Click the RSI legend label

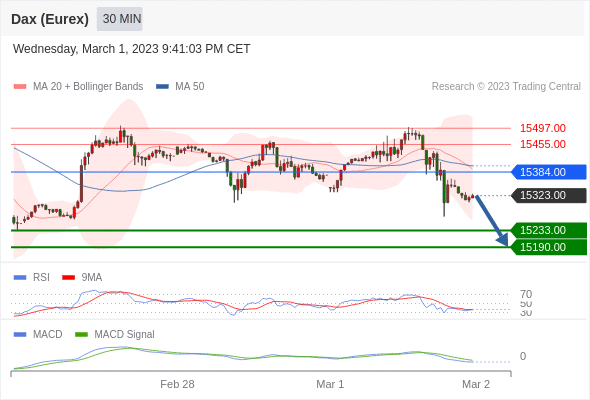click(x=41, y=278)
